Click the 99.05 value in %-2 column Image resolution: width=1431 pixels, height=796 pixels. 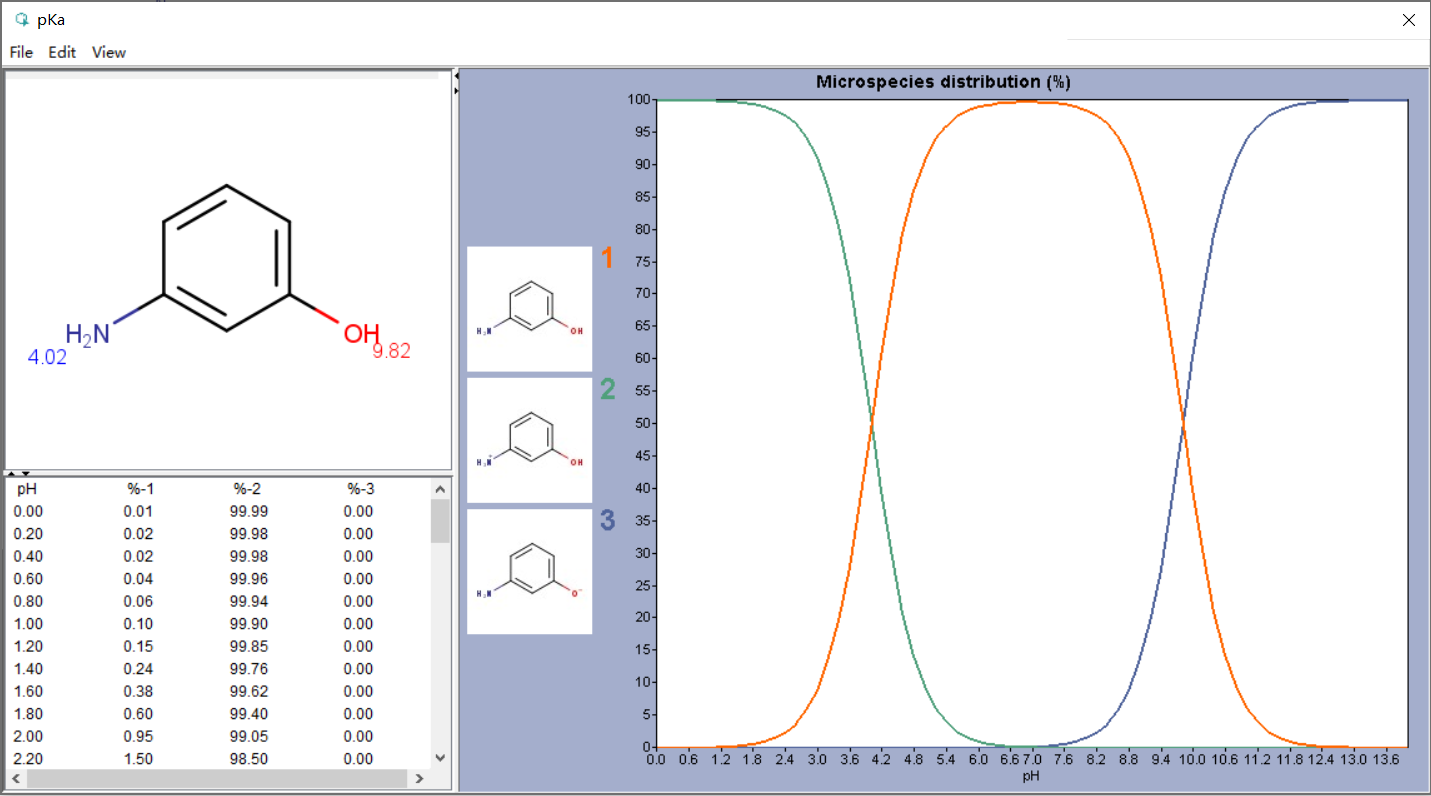coord(249,736)
